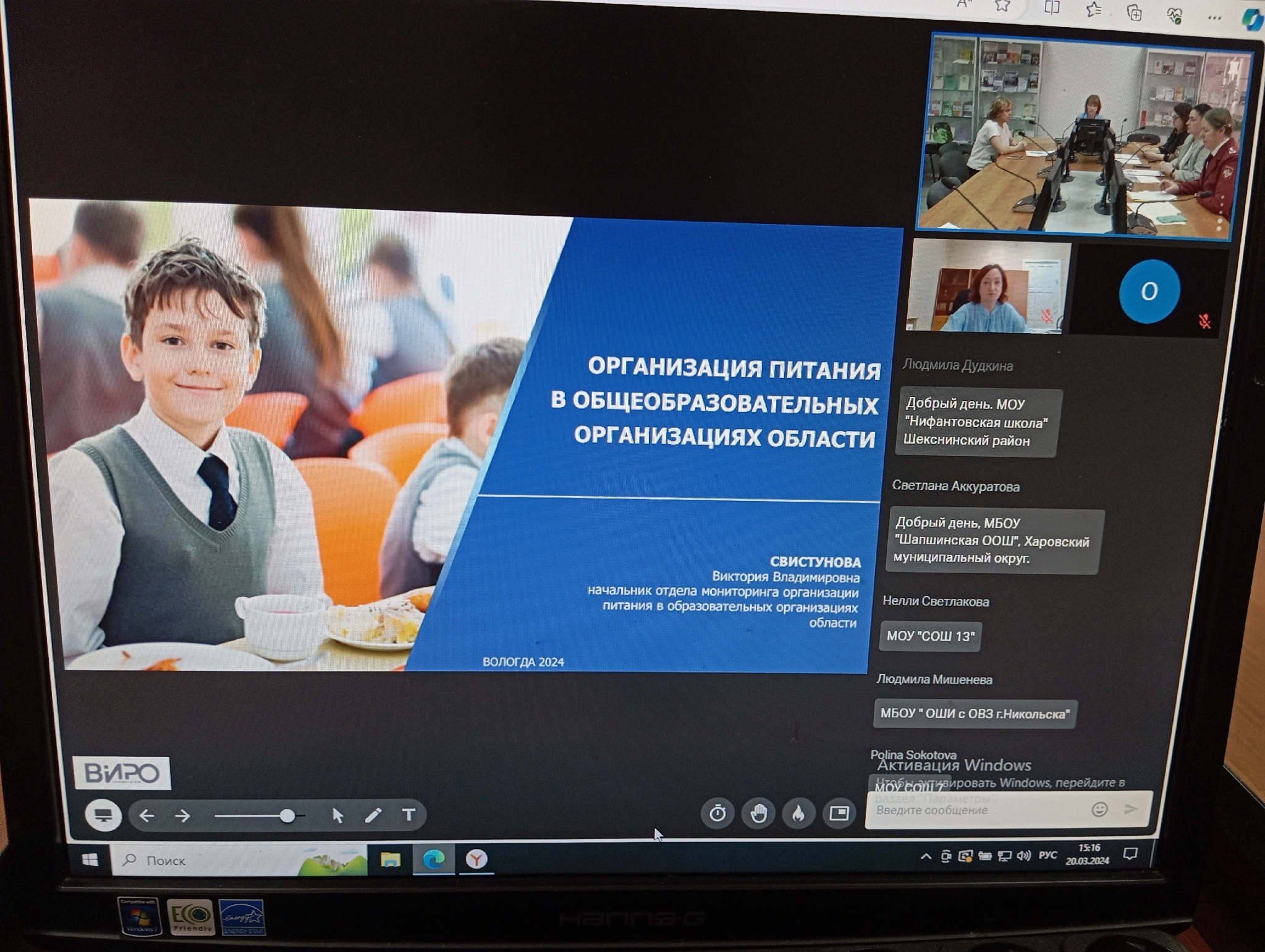Click the slide zoom slider handle
Image resolution: width=1265 pixels, height=952 pixels.
(287, 816)
